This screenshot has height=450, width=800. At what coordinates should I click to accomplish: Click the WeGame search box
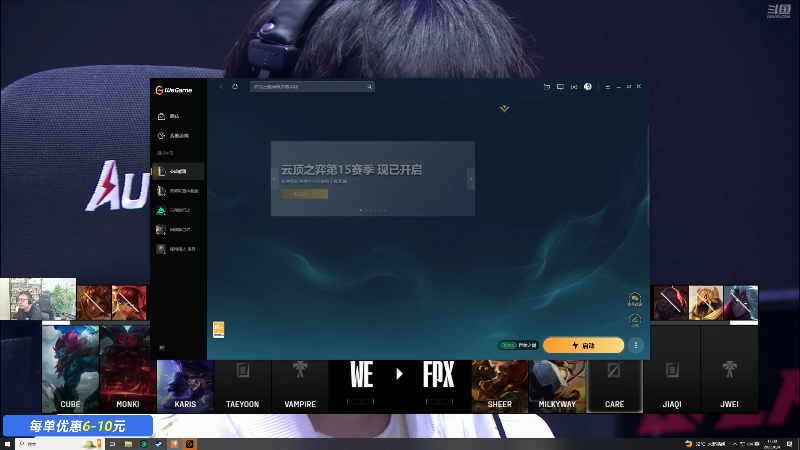pos(312,87)
